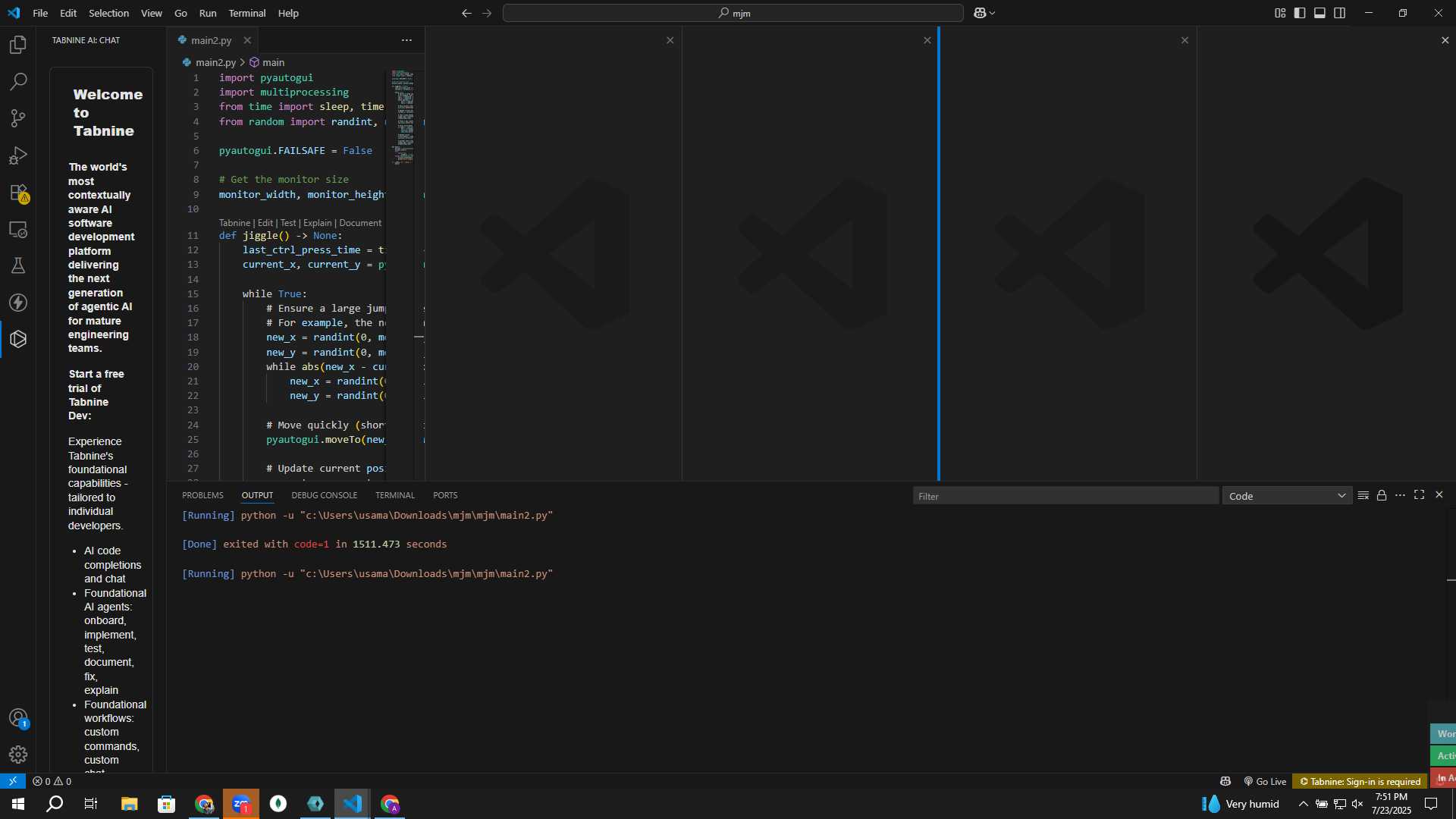Open the Testing flask view
Viewport: 1456px width, 819px height.
18,265
